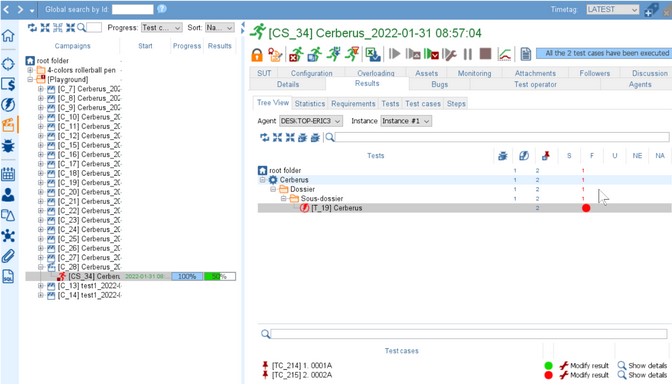Open the bug icon in left sidebar

8,146
